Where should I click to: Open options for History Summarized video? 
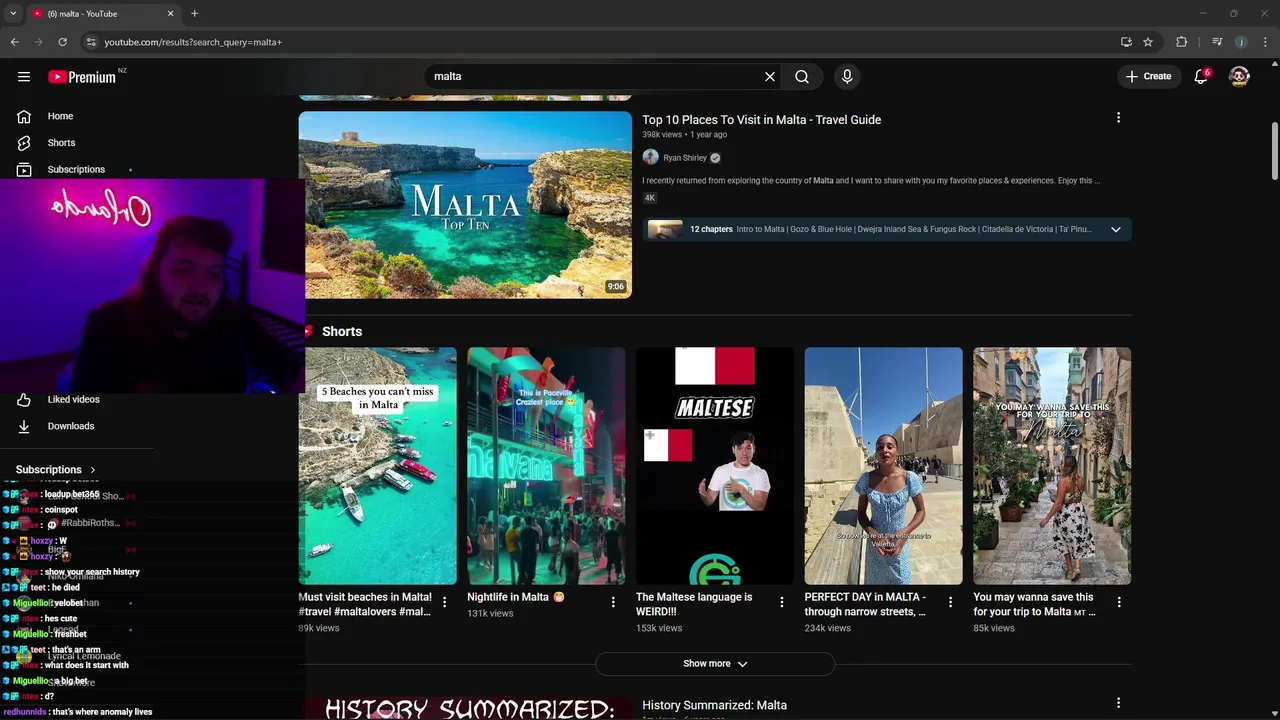pyautogui.click(x=1118, y=703)
